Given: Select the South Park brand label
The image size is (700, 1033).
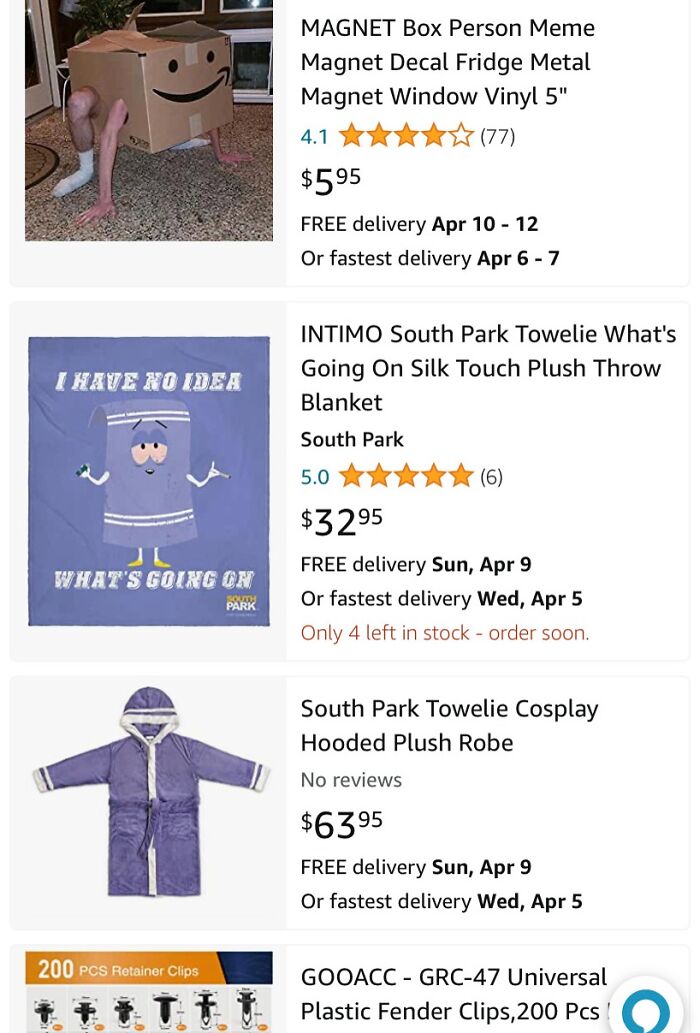Looking at the screenshot, I should click(x=352, y=439).
